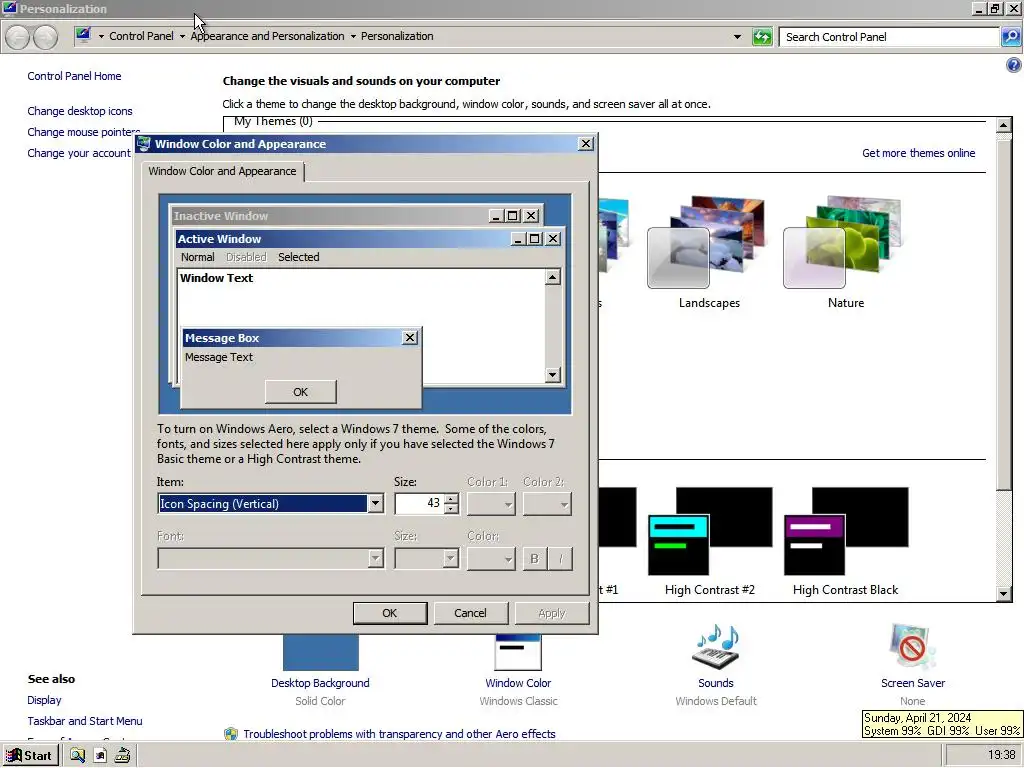Click the troubleshoot shield icon
Screen dimensions: 1024x768
[x=231, y=733]
